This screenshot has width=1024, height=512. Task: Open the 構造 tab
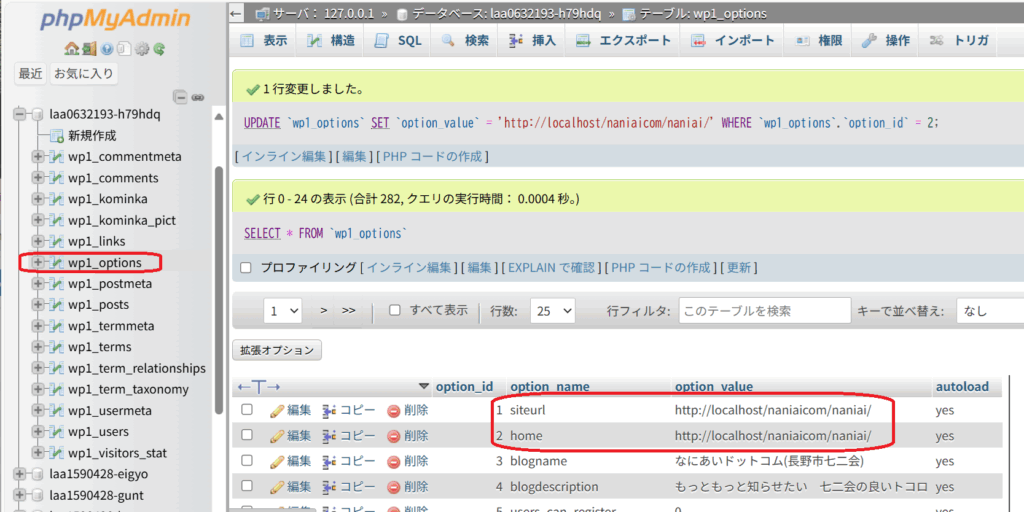coord(330,40)
